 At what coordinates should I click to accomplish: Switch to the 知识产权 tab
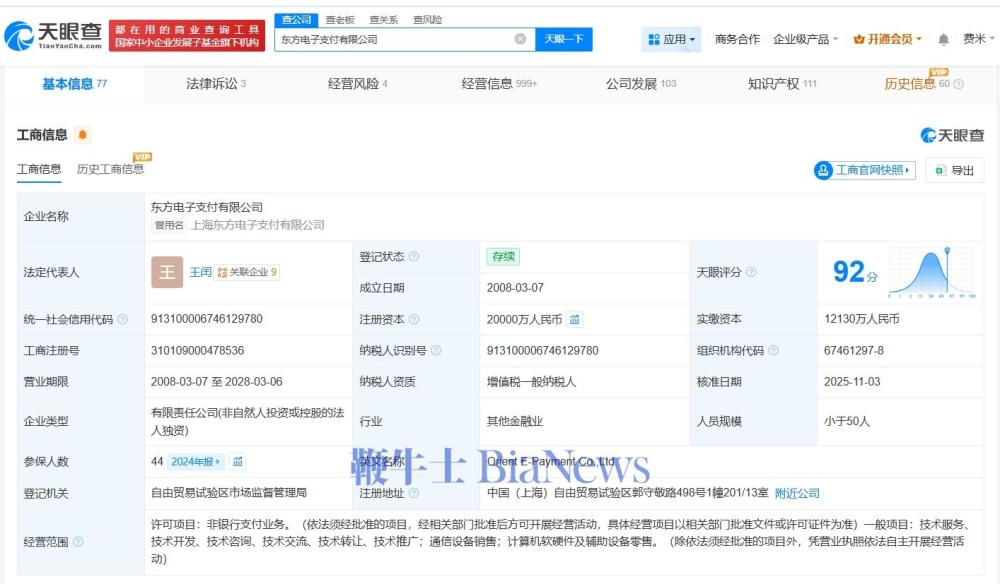pos(782,84)
